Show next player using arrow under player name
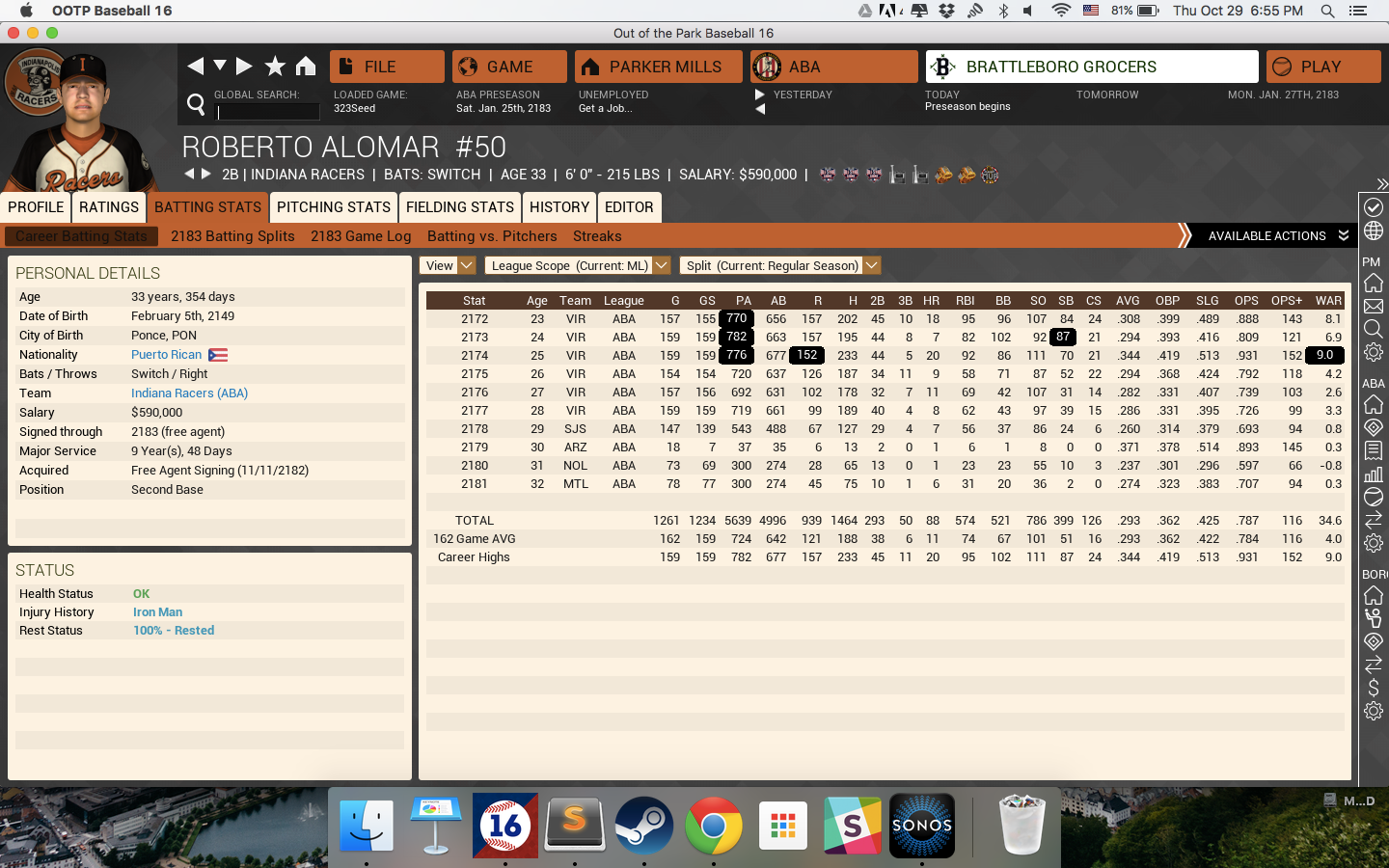Viewport: 1389px width, 868px height. click(205, 174)
